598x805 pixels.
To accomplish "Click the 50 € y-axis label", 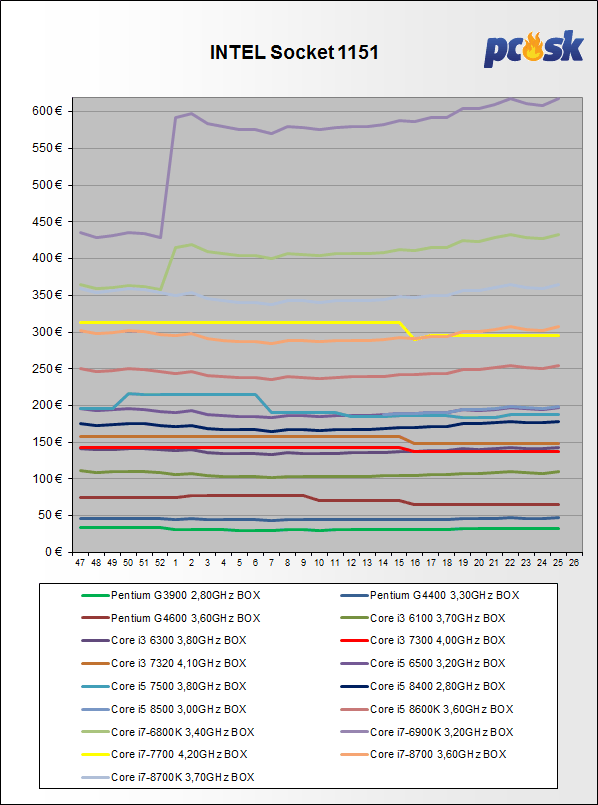I will [50, 515].
